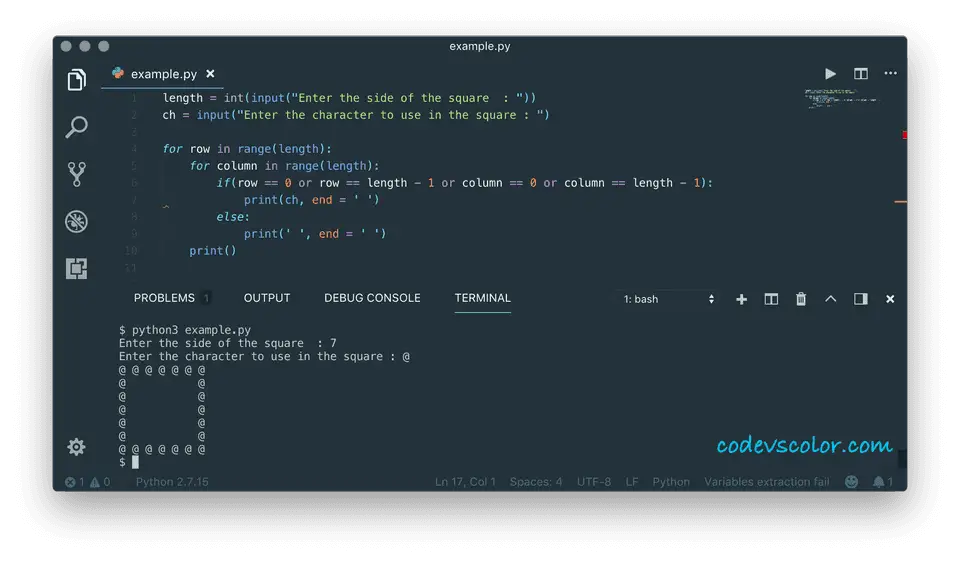Close the terminal panel
Viewport: 960px width, 561px height.
(x=890, y=299)
